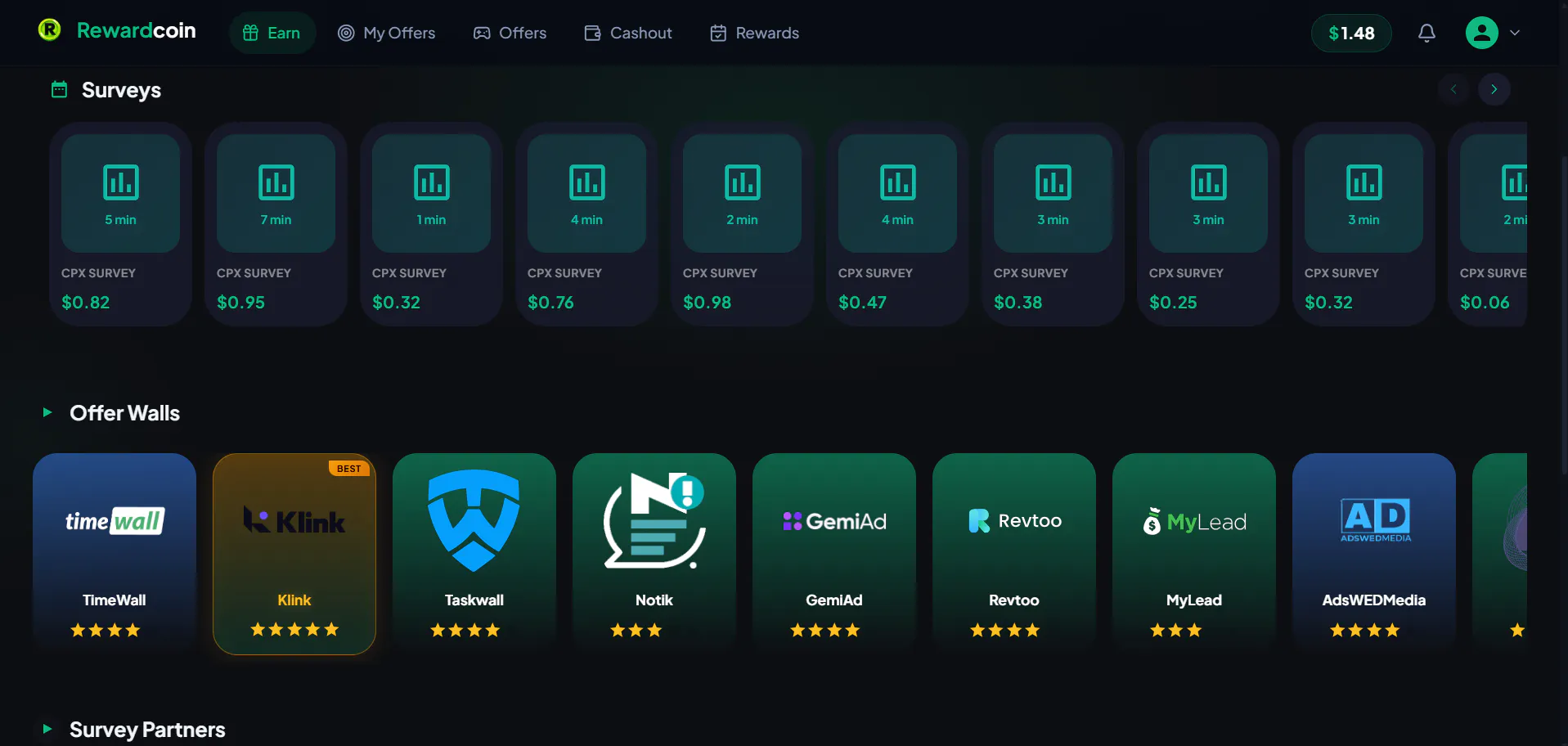Click the BEST badge on Klink
This screenshot has height=746, width=1568.
(x=349, y=469)
